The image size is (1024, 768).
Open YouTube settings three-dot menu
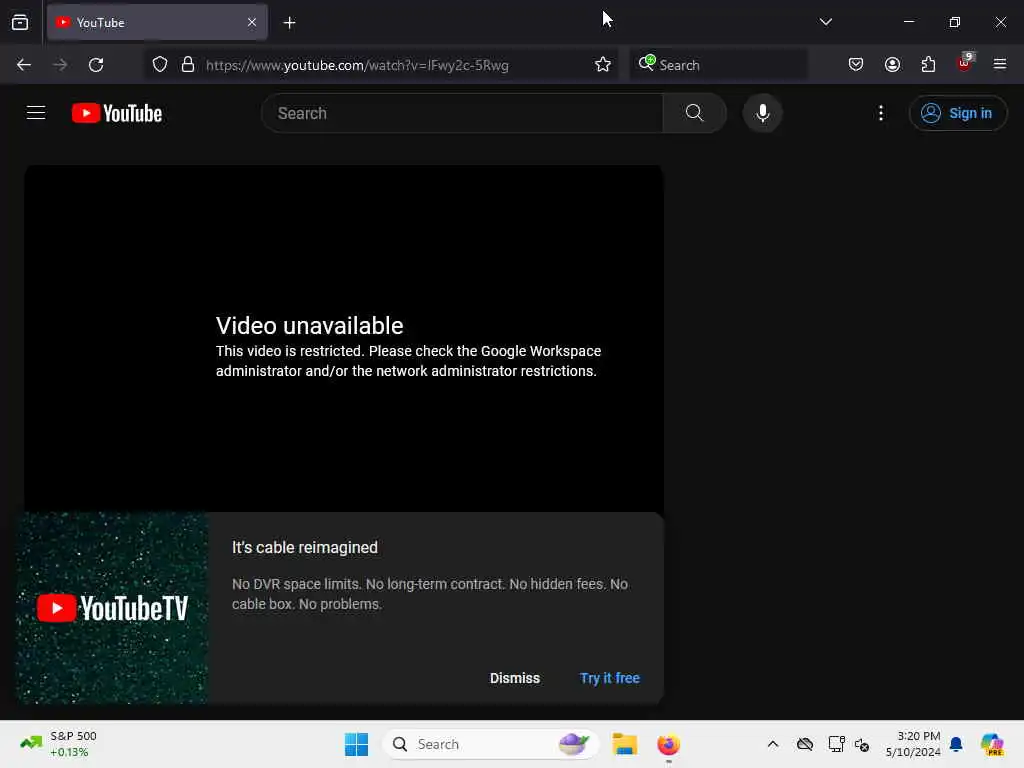pyautogui.click(x=880, y=113)
